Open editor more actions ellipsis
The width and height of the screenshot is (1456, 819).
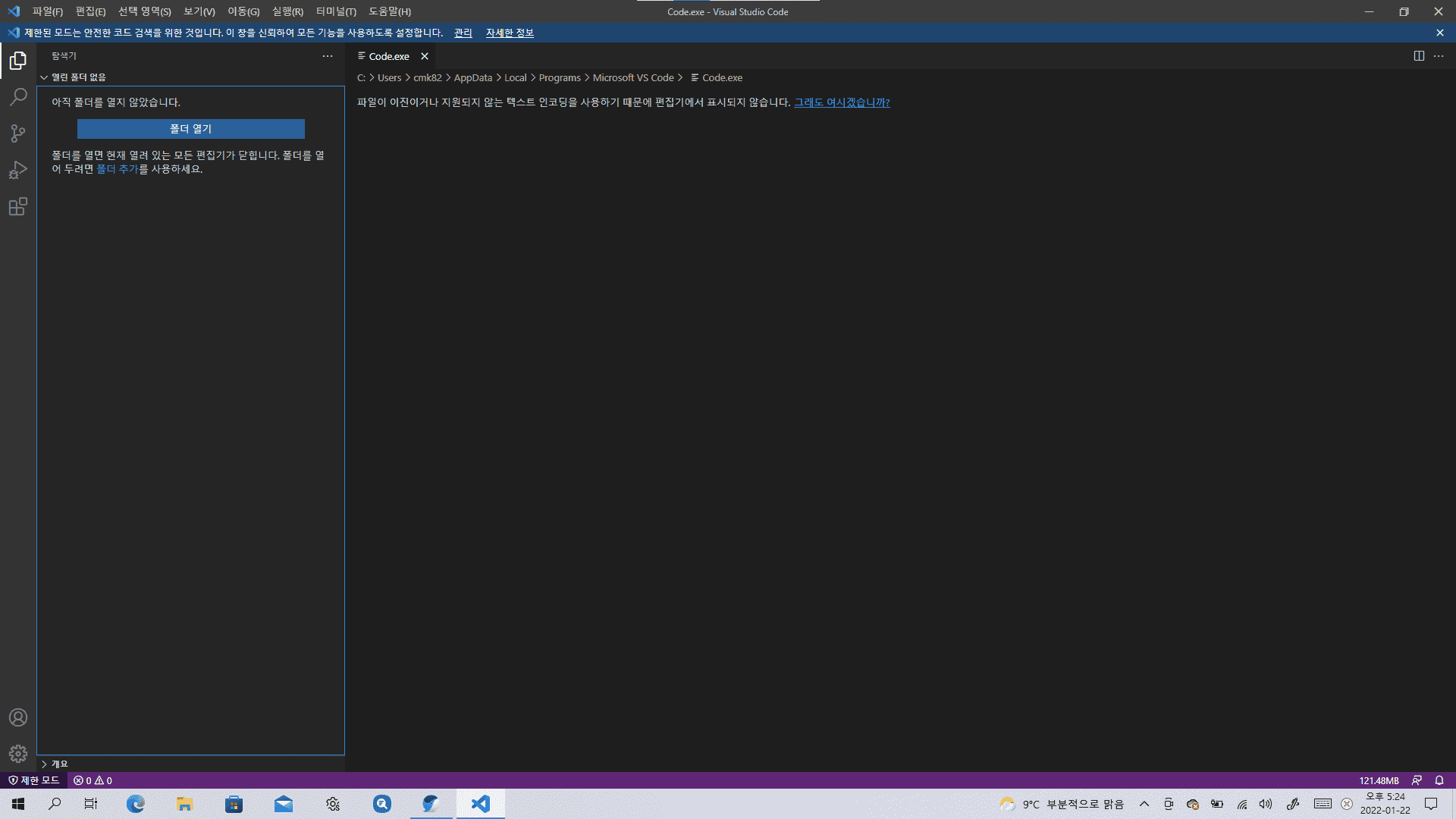click(1439, 56)
